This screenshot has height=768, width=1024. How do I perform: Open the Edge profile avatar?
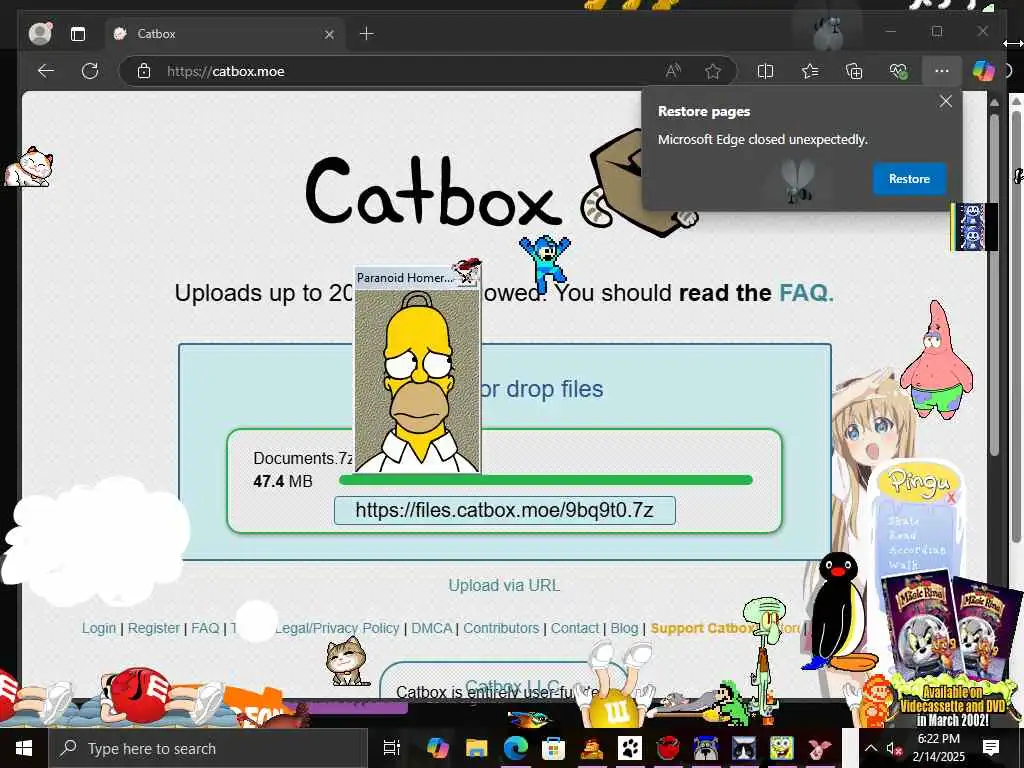(40, 33)
